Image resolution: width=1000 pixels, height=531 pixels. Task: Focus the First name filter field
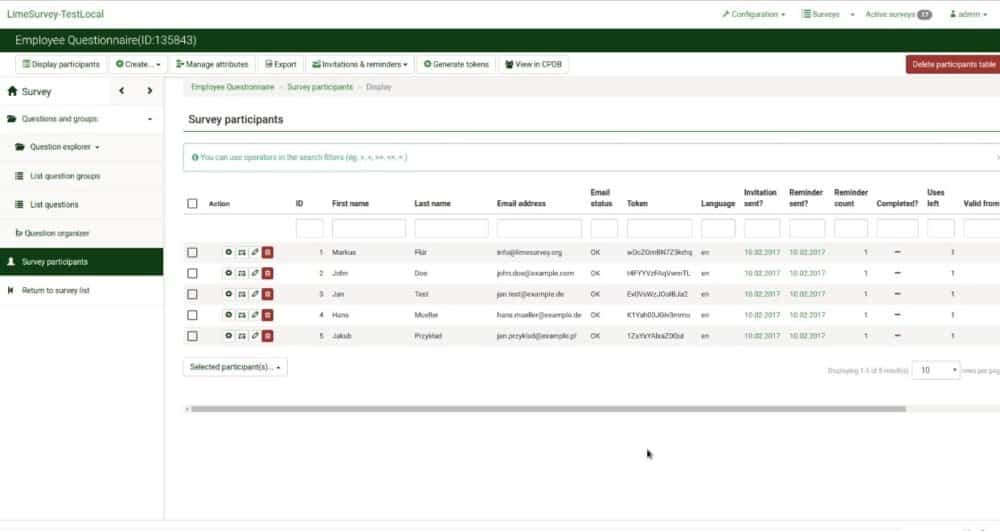368,229
